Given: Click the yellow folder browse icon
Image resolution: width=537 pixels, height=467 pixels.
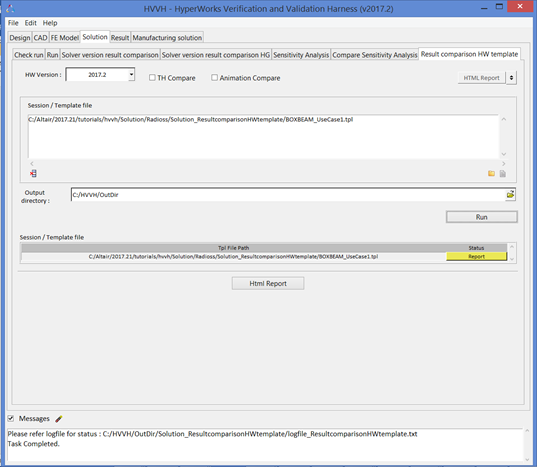Looking at the screenshot, I should point(491,174).
